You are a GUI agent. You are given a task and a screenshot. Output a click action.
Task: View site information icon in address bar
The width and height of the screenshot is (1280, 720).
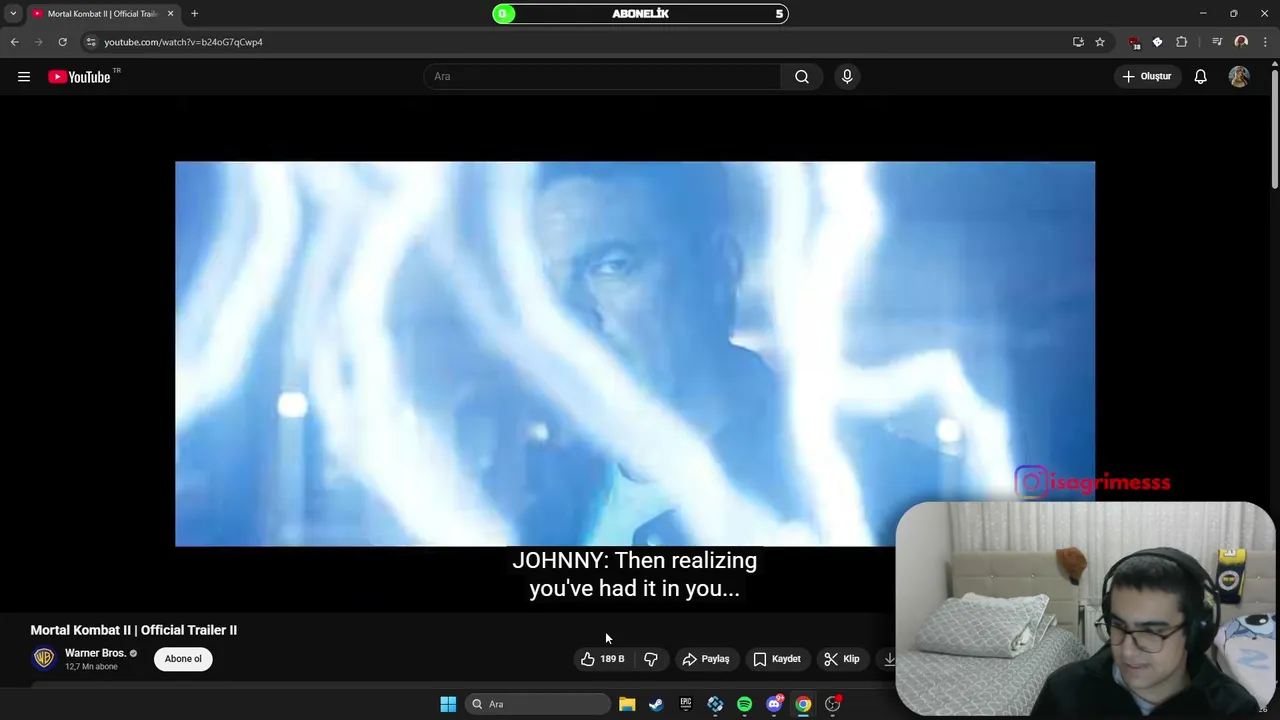[x=91, y=42]
